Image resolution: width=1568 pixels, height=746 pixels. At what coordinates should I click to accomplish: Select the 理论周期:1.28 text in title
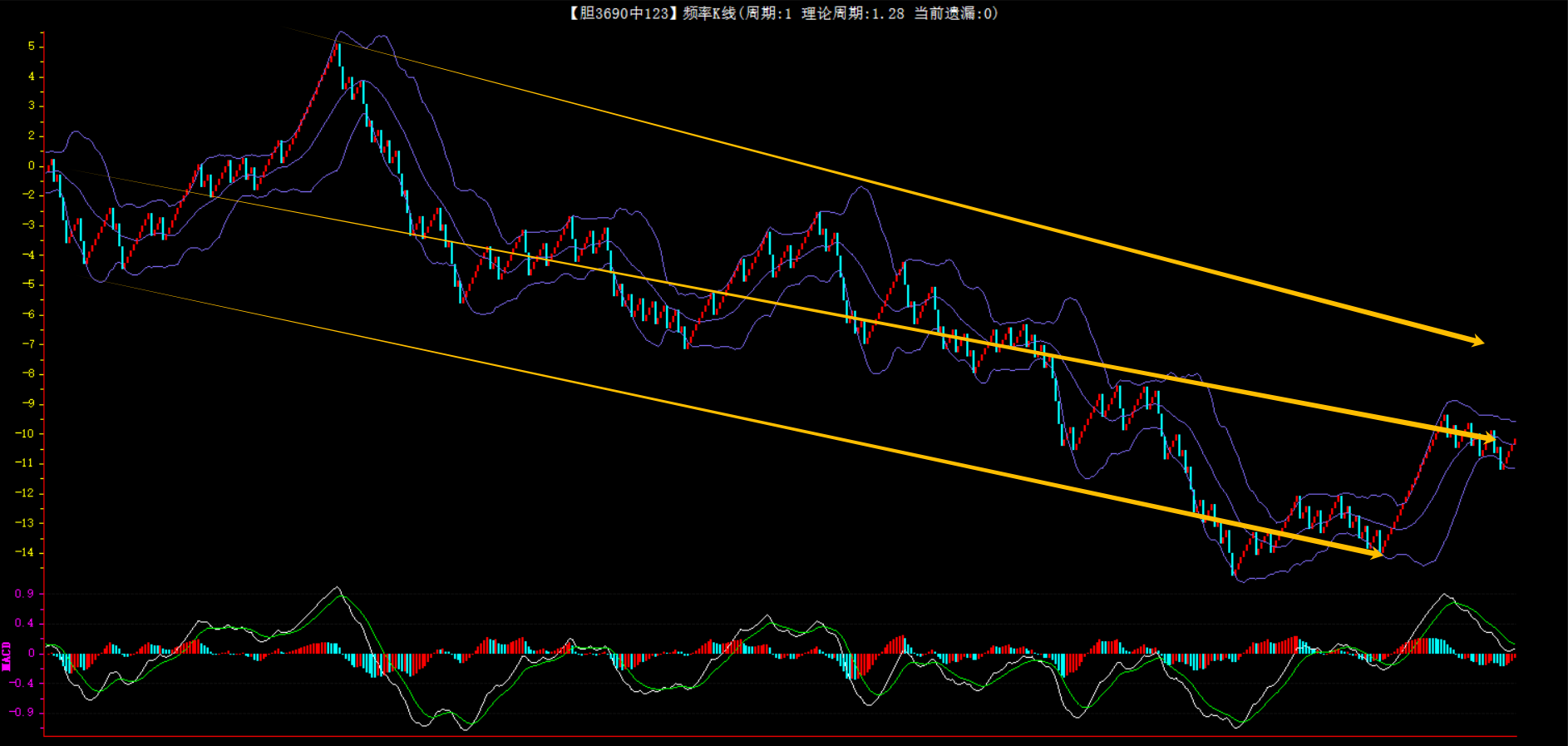click(852, 13)
